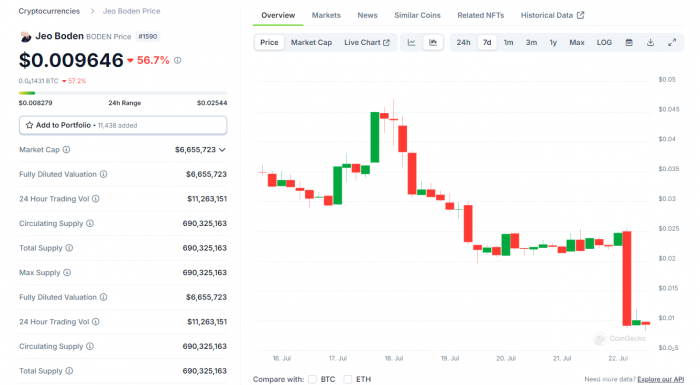Open the calendar date range picker
The width and height of the screenshot is (700, 385).
629,42
